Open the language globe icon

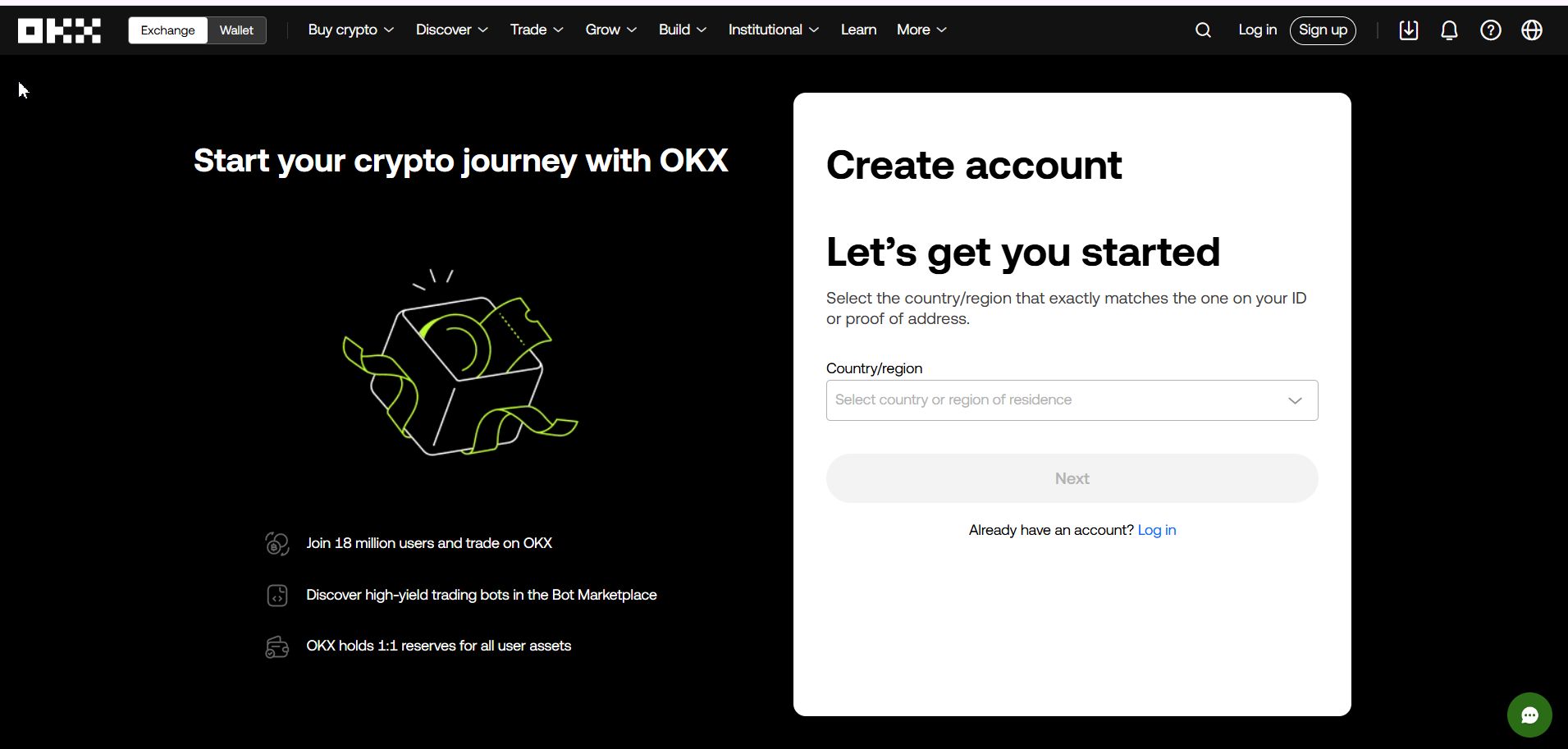tap(1531, 30)
